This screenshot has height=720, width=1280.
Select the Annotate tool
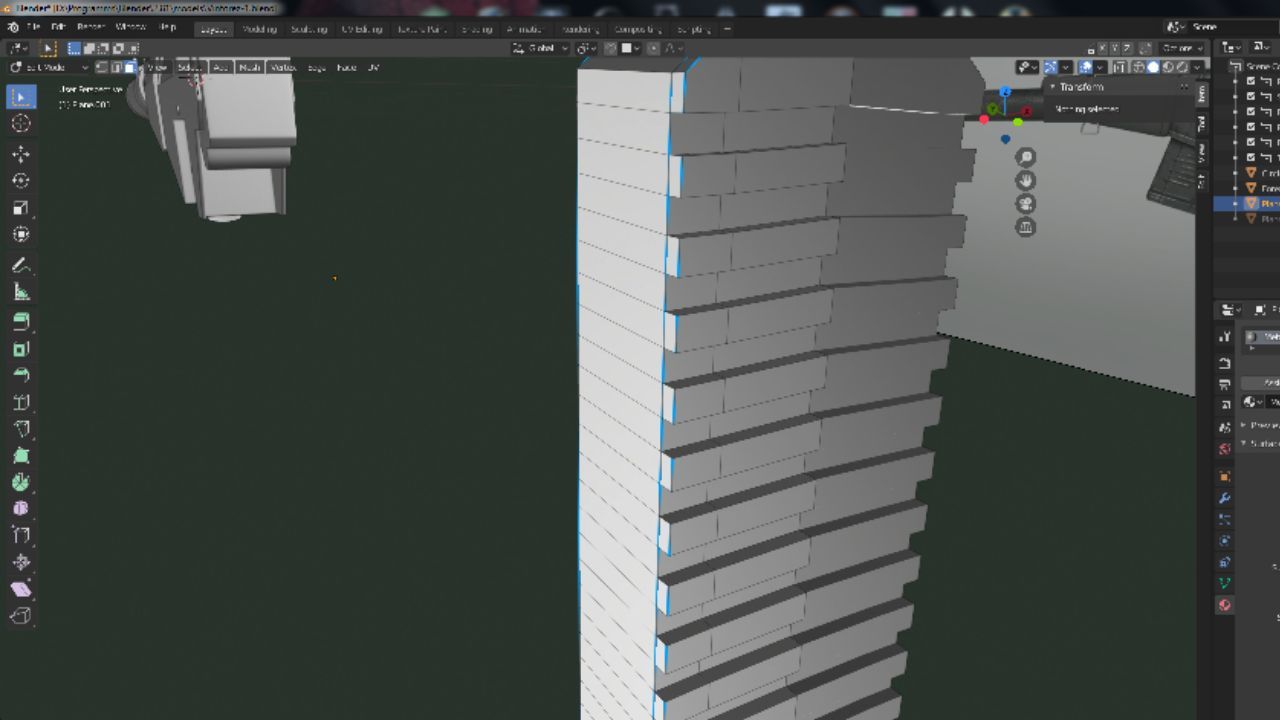click(x=21, y=266)
